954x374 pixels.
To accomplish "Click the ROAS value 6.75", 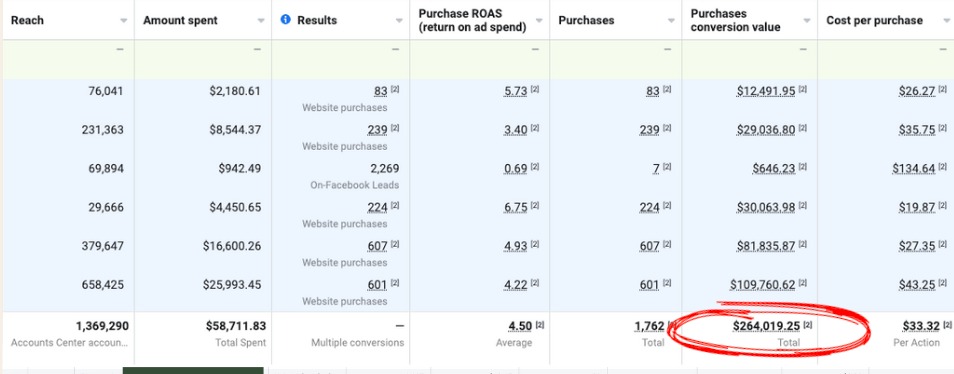I will [x=516, y=207].
